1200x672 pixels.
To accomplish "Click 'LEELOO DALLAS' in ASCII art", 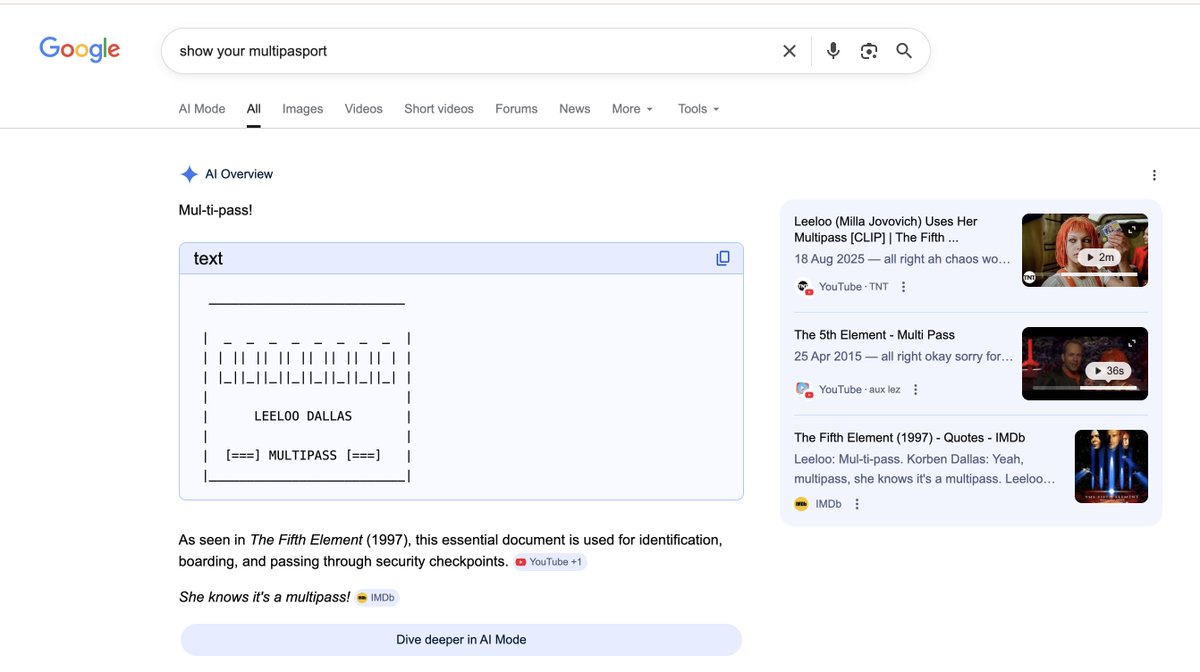I will (303, 417).
